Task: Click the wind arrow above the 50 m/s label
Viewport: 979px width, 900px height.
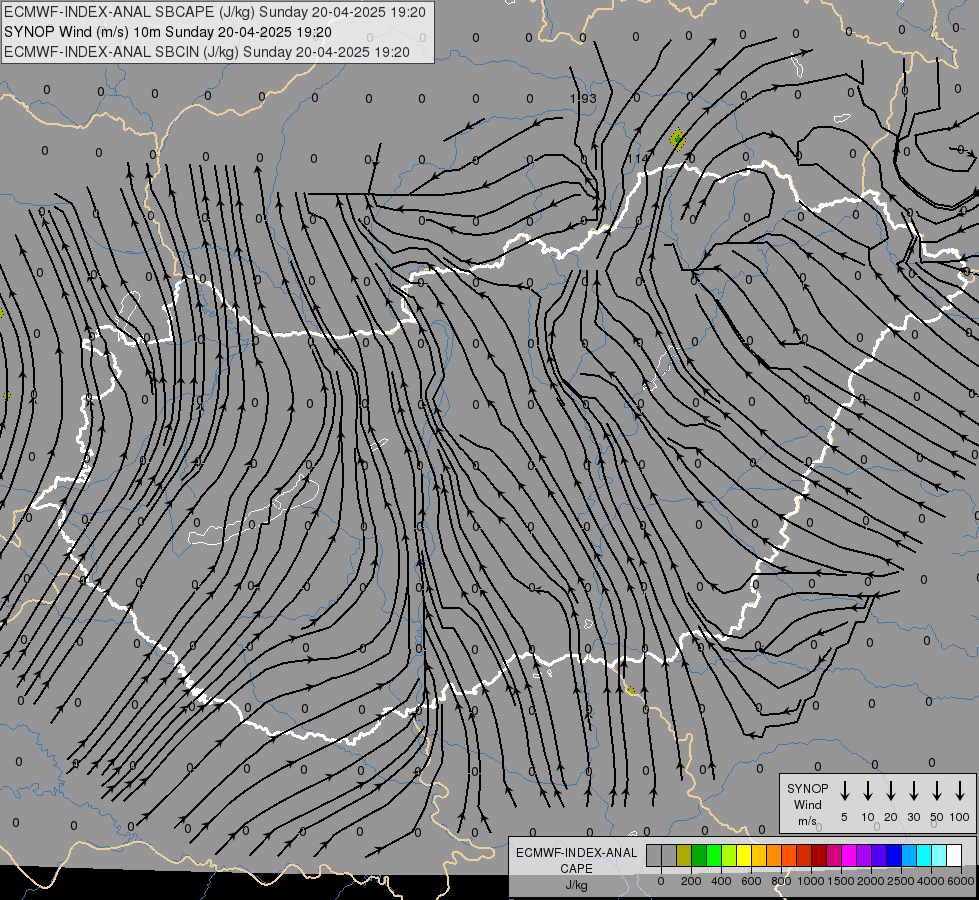Action: click(x=937, y=790)
